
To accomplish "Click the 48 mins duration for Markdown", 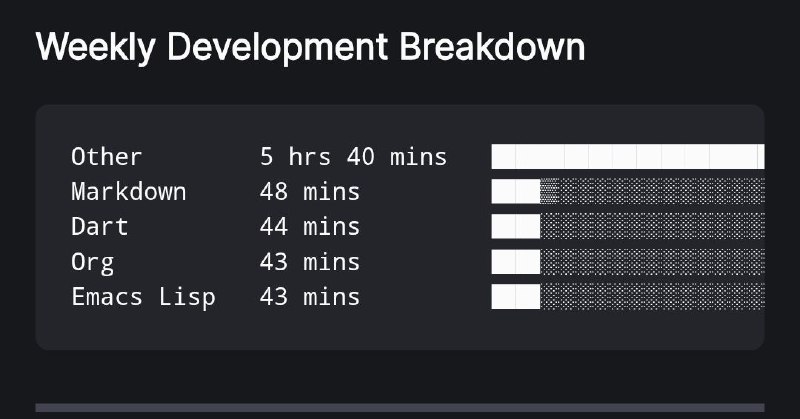I will (310, 192).
